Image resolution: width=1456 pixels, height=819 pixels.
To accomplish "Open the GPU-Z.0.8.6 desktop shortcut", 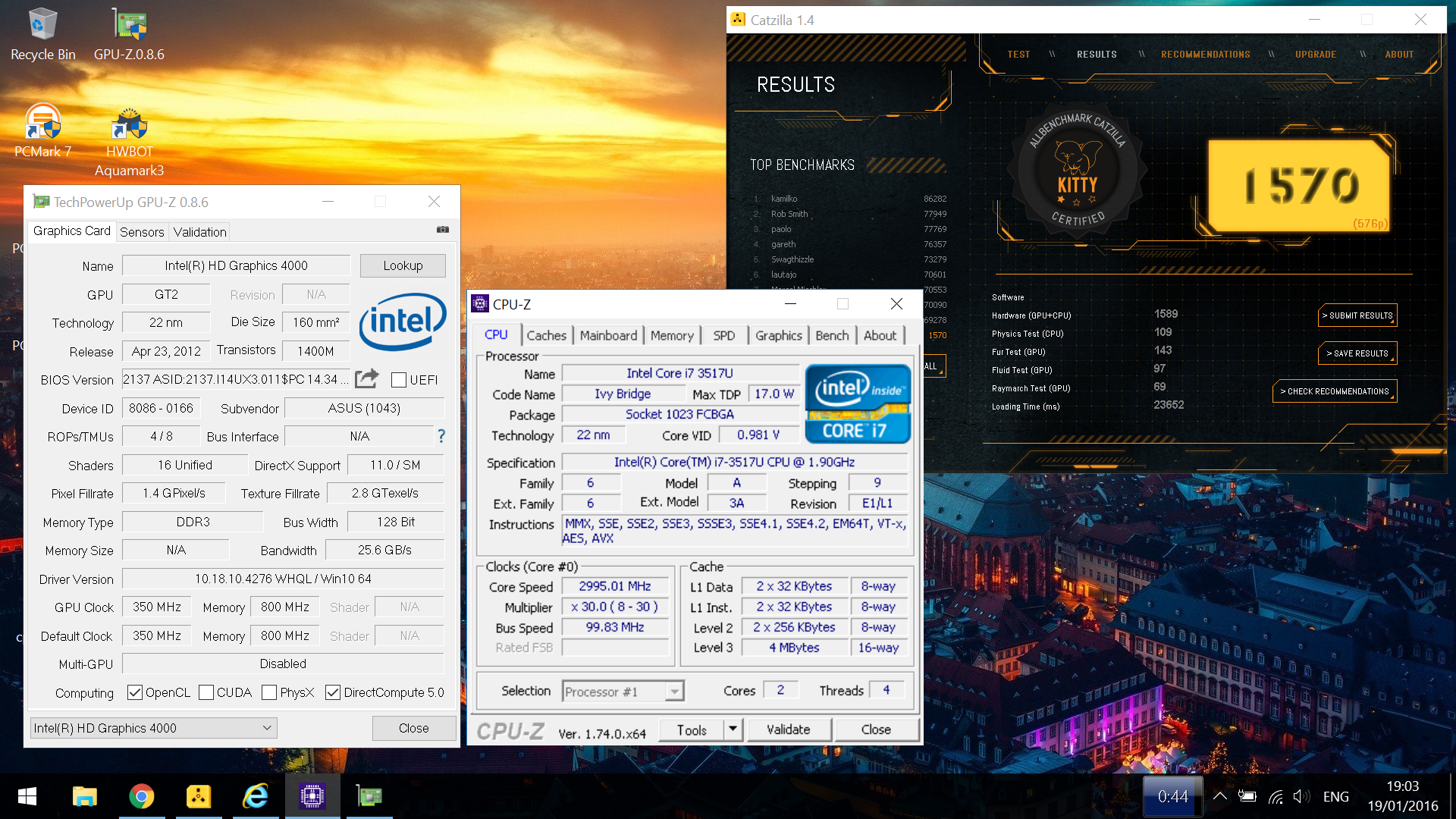I will [129, 34].
